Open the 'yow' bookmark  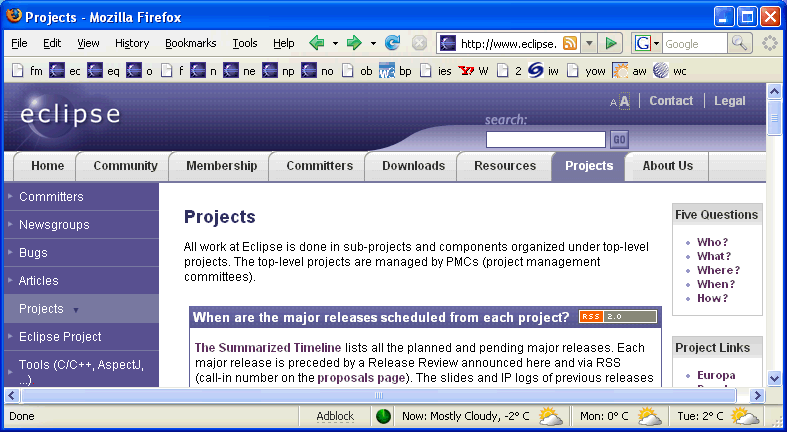[586, 71]
